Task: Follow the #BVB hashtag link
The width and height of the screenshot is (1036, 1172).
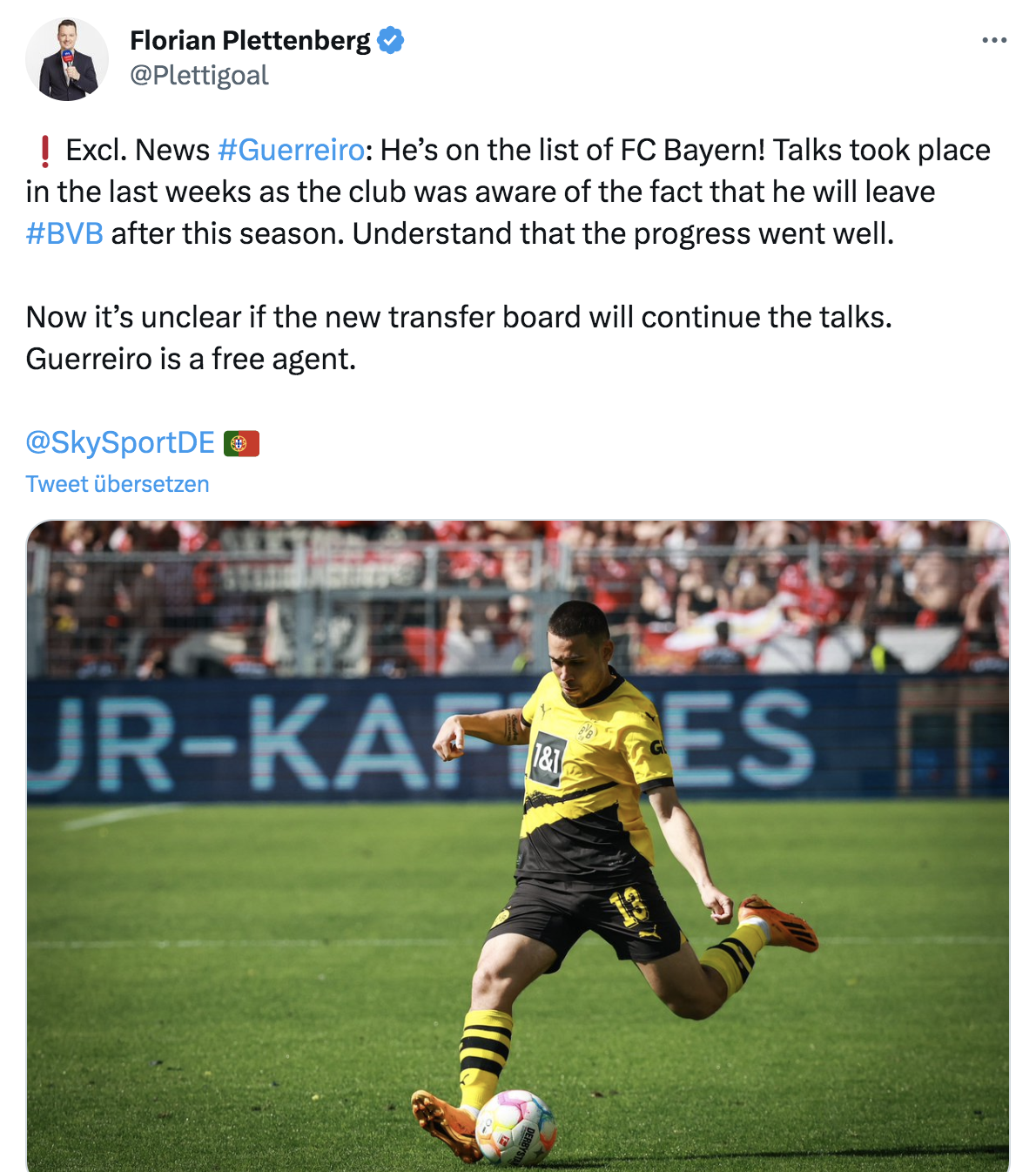Action: click(x=64, y=233)
